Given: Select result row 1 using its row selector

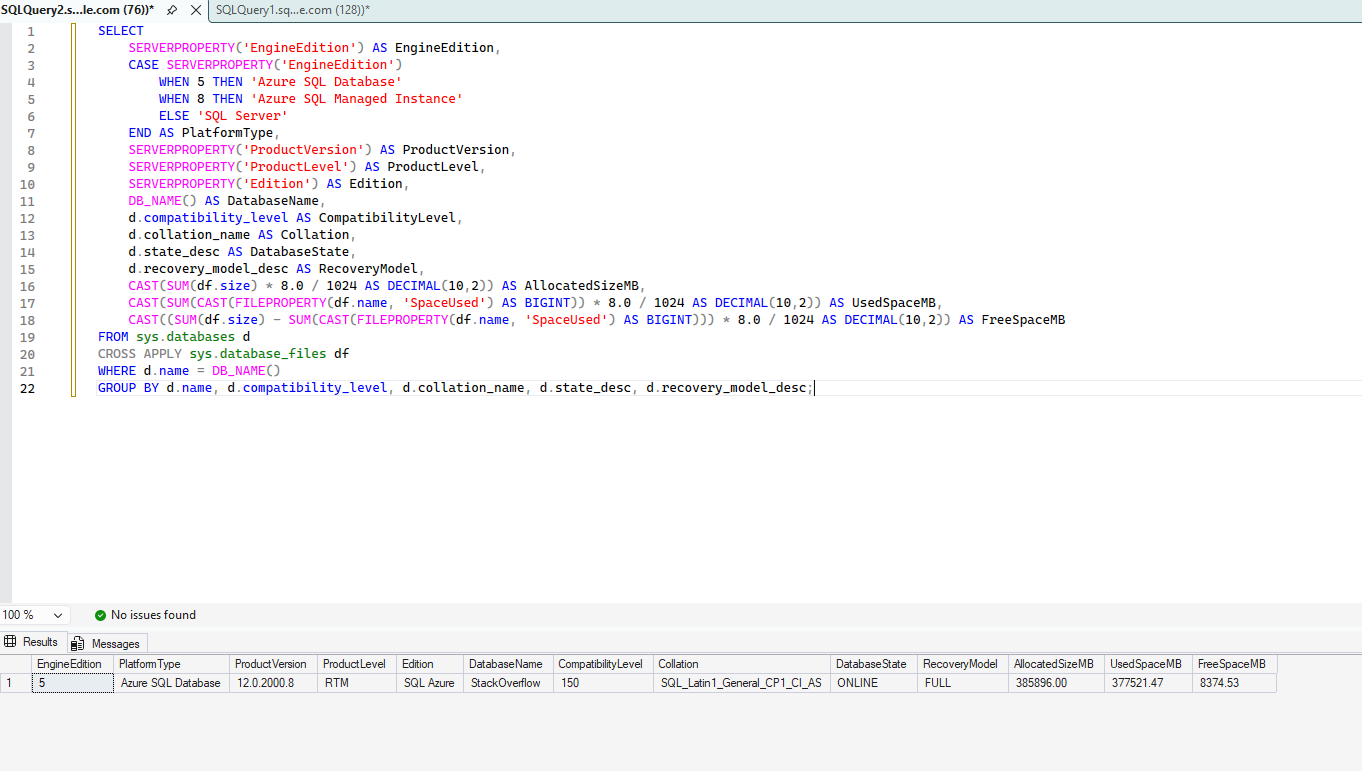Looking at the screenshot, I should 9,682.
